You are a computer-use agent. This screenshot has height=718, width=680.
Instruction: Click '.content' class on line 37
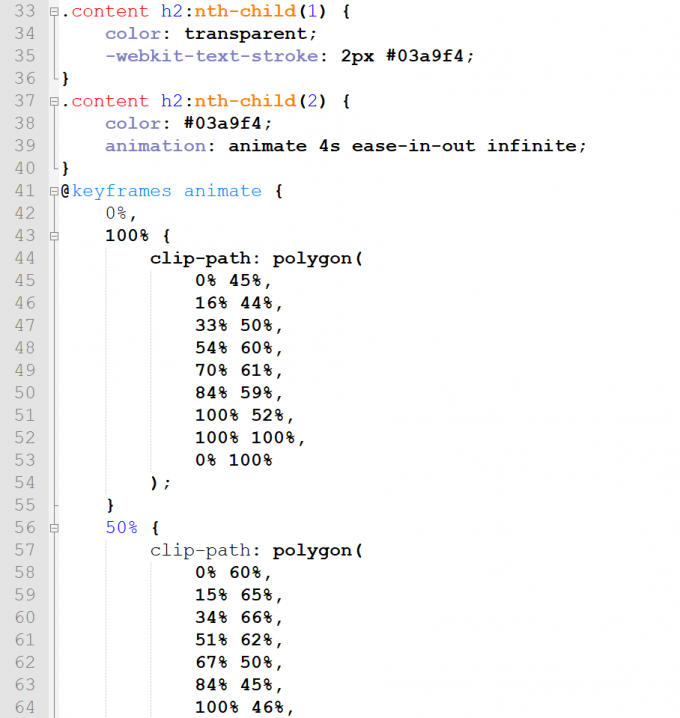pyautogui.click(x=105, y=101)
